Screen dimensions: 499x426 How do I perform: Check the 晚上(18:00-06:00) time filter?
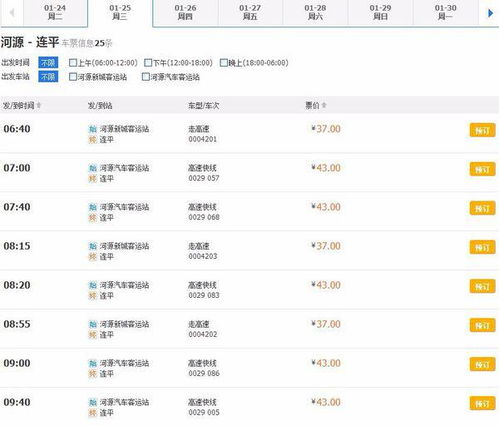(224, 63)
